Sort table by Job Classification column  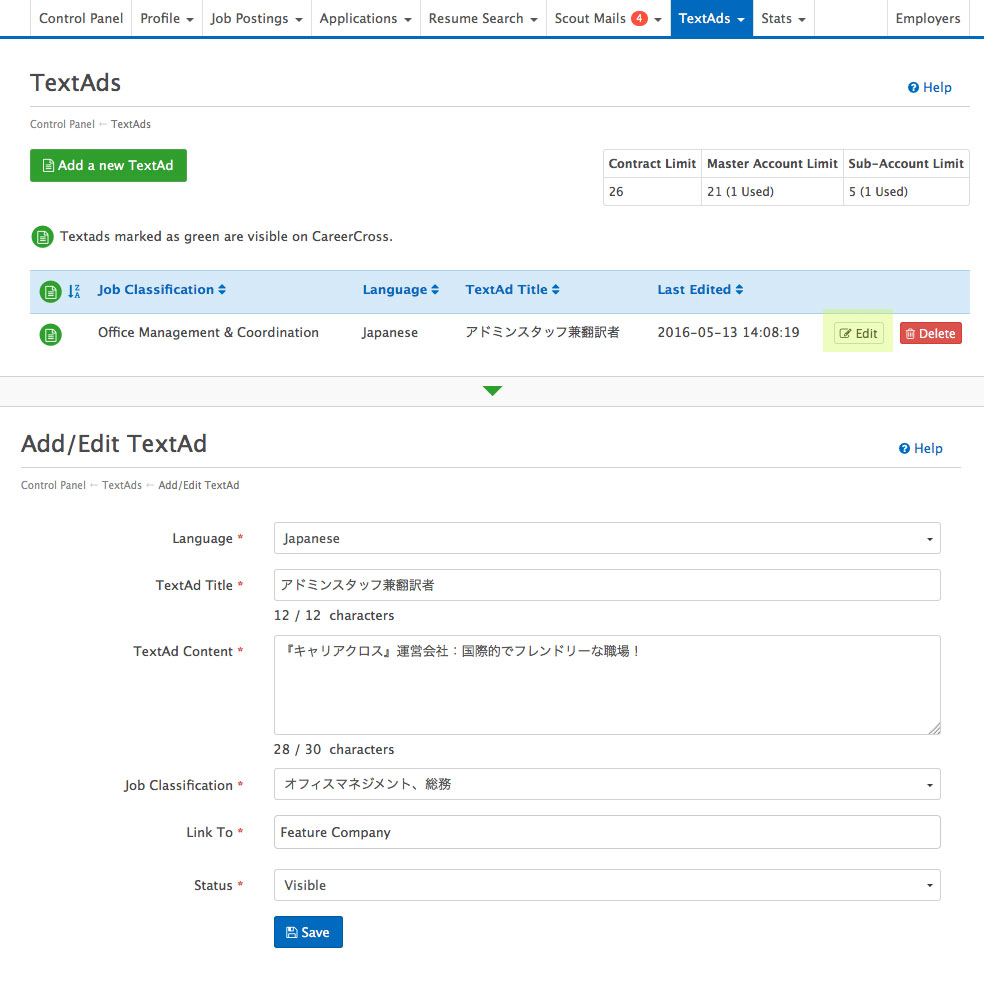pyautogui.click(x=162, y=290)
